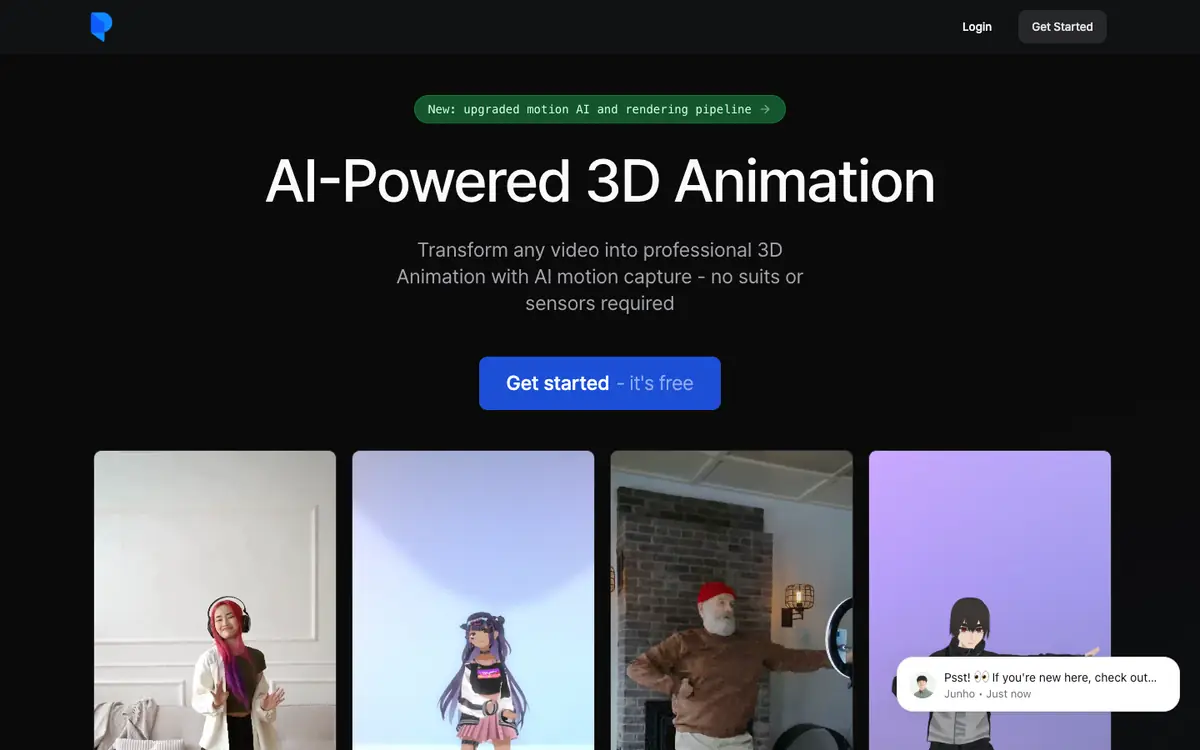
Task: Click the blue Get started - it's free button
Action: point(600,383)
